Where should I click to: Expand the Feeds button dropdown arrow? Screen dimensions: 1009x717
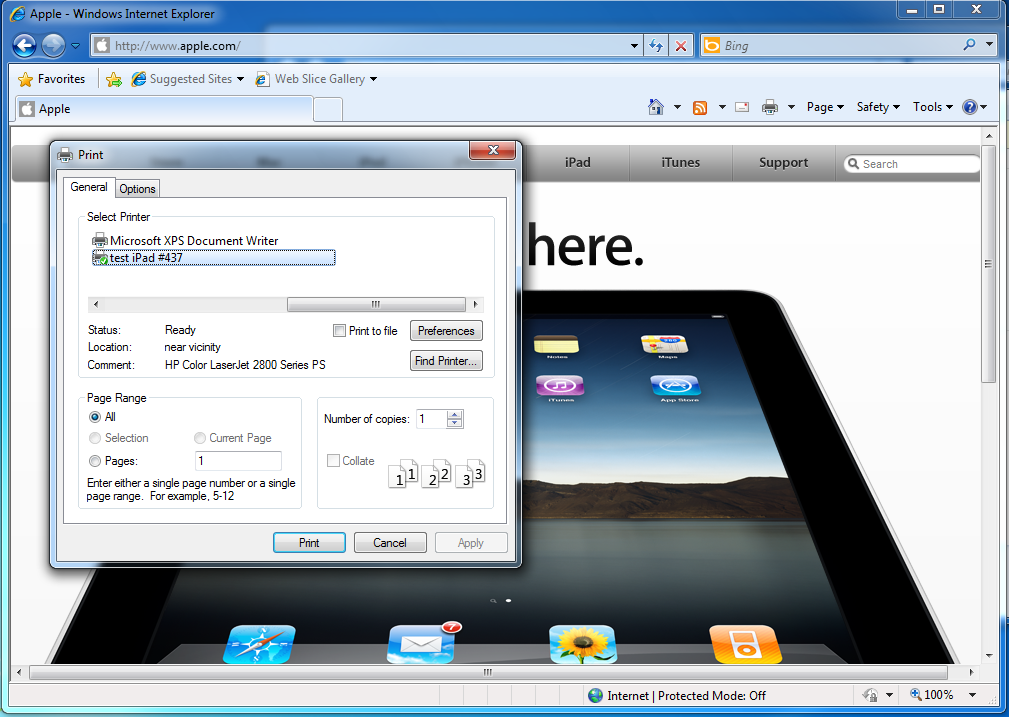722,107
